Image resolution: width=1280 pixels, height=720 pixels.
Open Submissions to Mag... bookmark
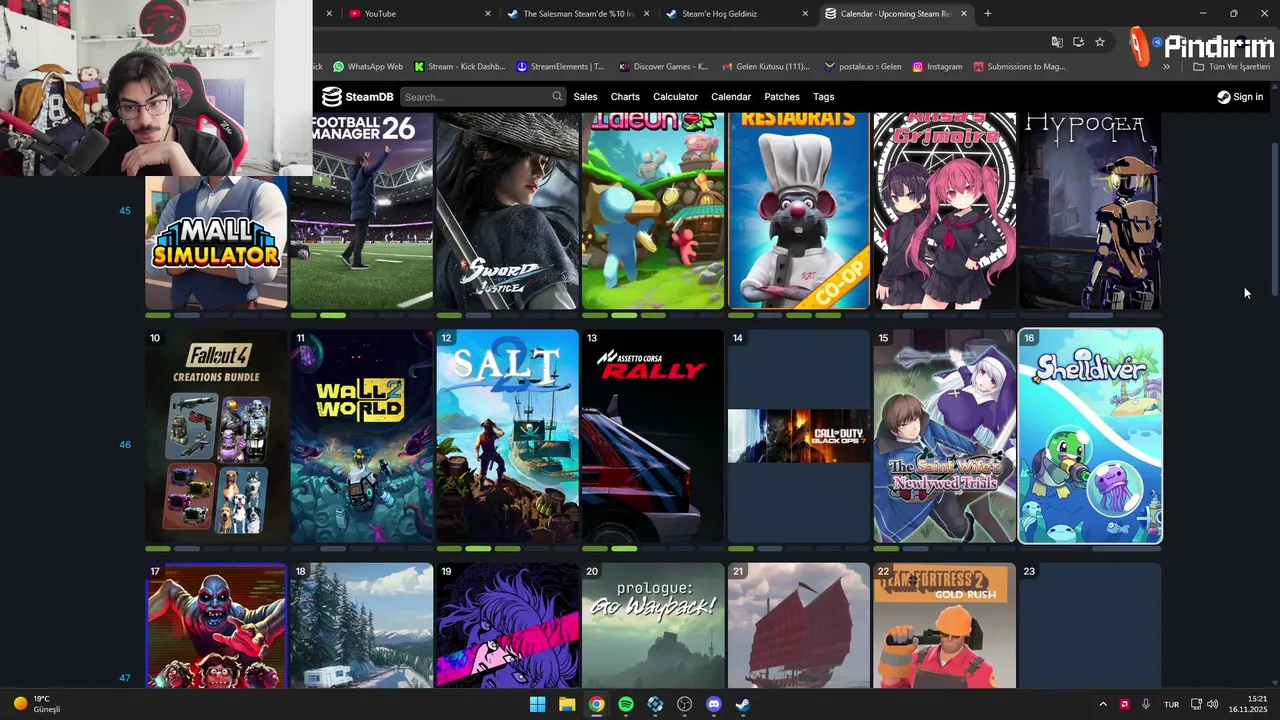point(1019,67)
